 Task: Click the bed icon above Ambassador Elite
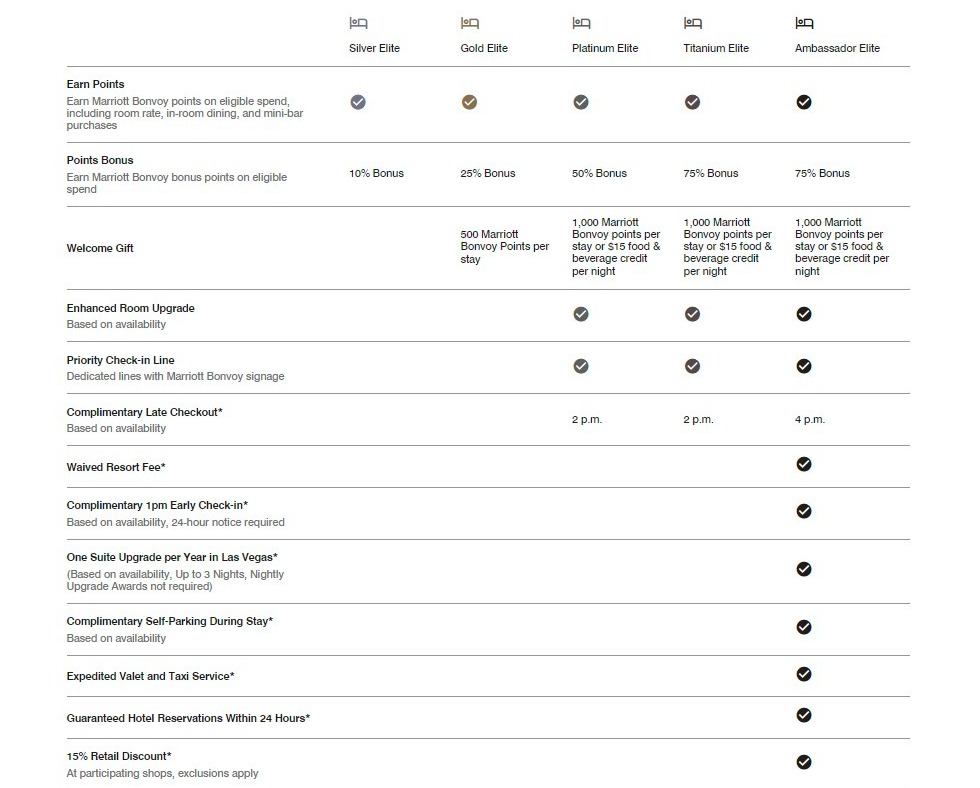point(804,23)
